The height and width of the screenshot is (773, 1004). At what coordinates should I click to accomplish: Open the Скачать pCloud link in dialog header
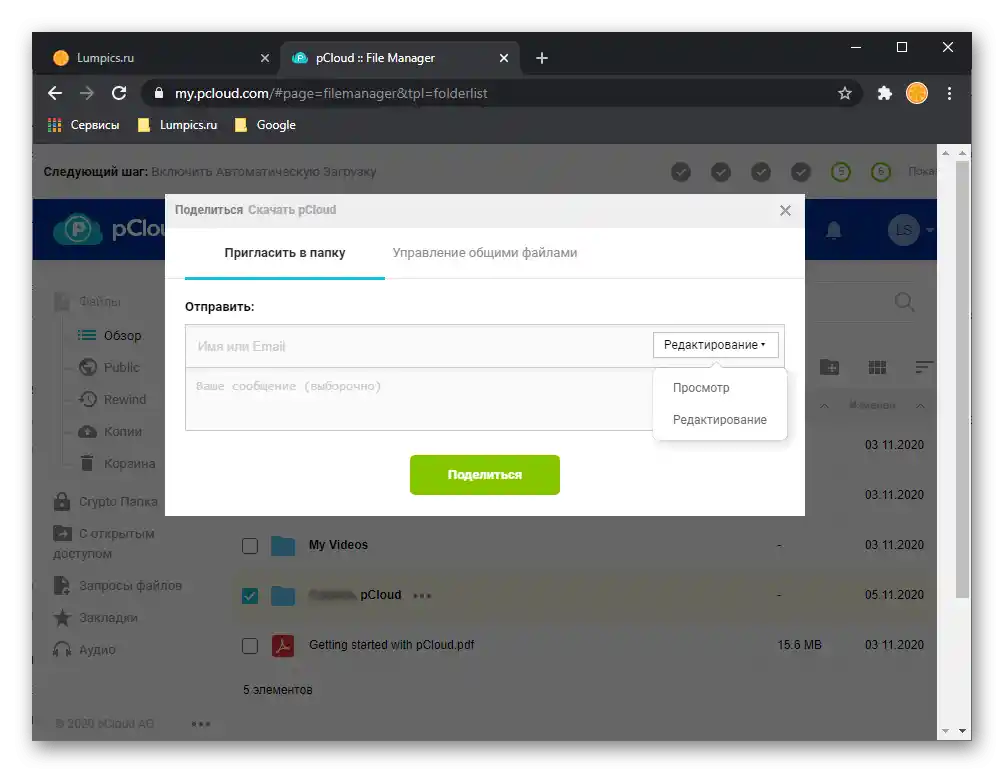click(x=292, y=210)
